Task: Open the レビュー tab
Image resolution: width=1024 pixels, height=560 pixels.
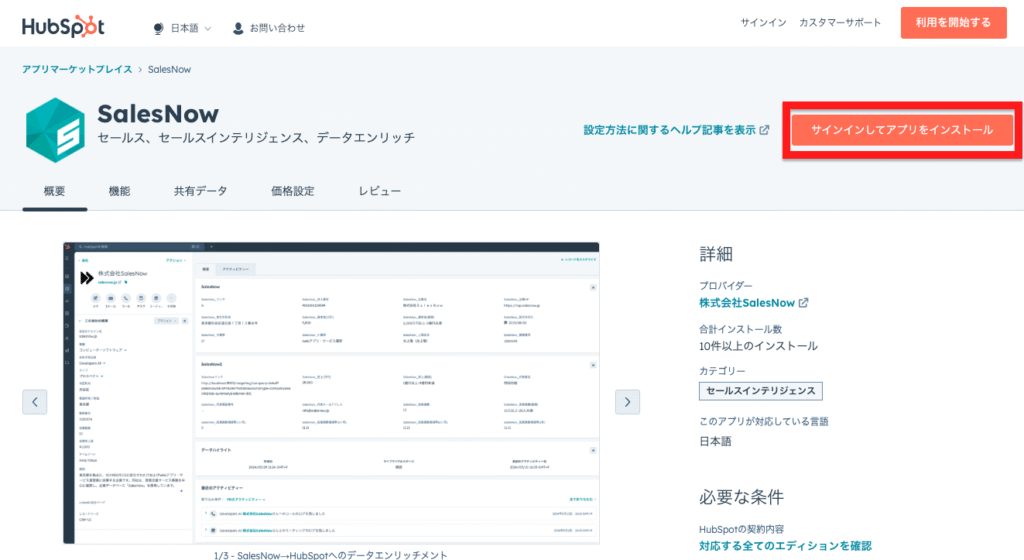Action: click(379, 191)
